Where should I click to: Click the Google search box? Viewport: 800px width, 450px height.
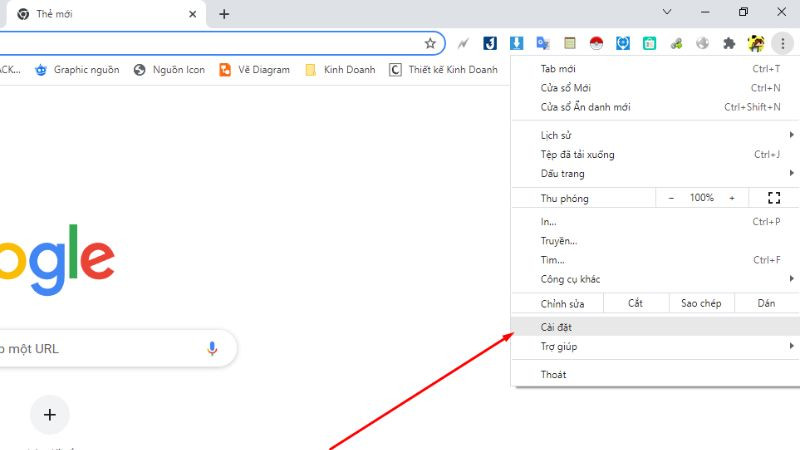pyautogui.click(x=118, y=348)
